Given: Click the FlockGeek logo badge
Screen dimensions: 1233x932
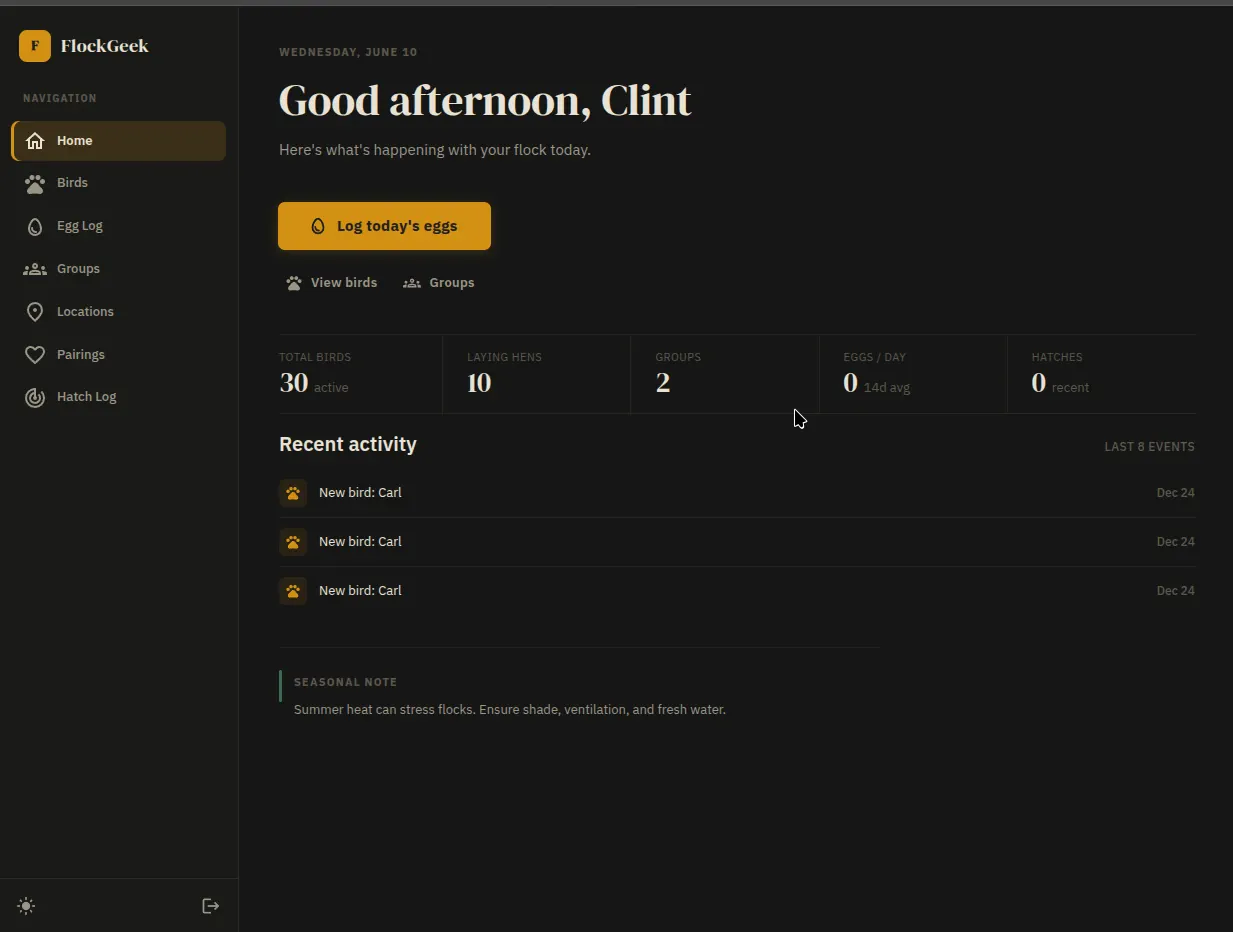Looking at the screenshot, I should pyautogui.click(x=35, y=46).
